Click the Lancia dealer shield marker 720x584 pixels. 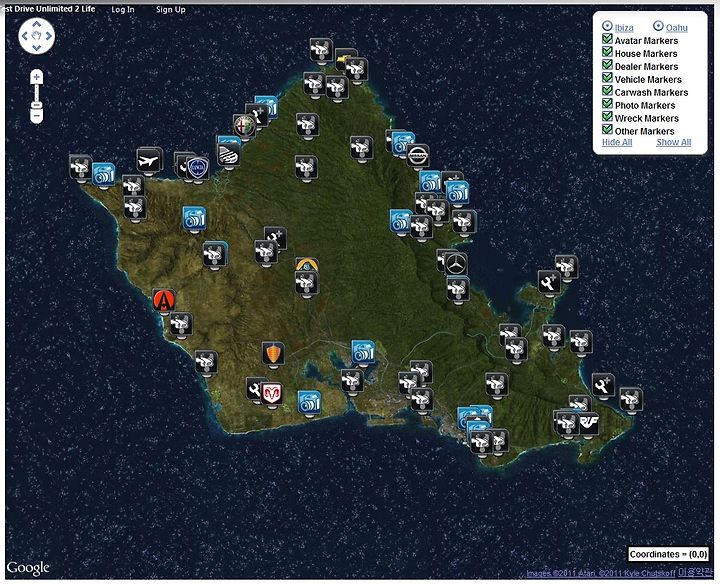tap(198, 168)
